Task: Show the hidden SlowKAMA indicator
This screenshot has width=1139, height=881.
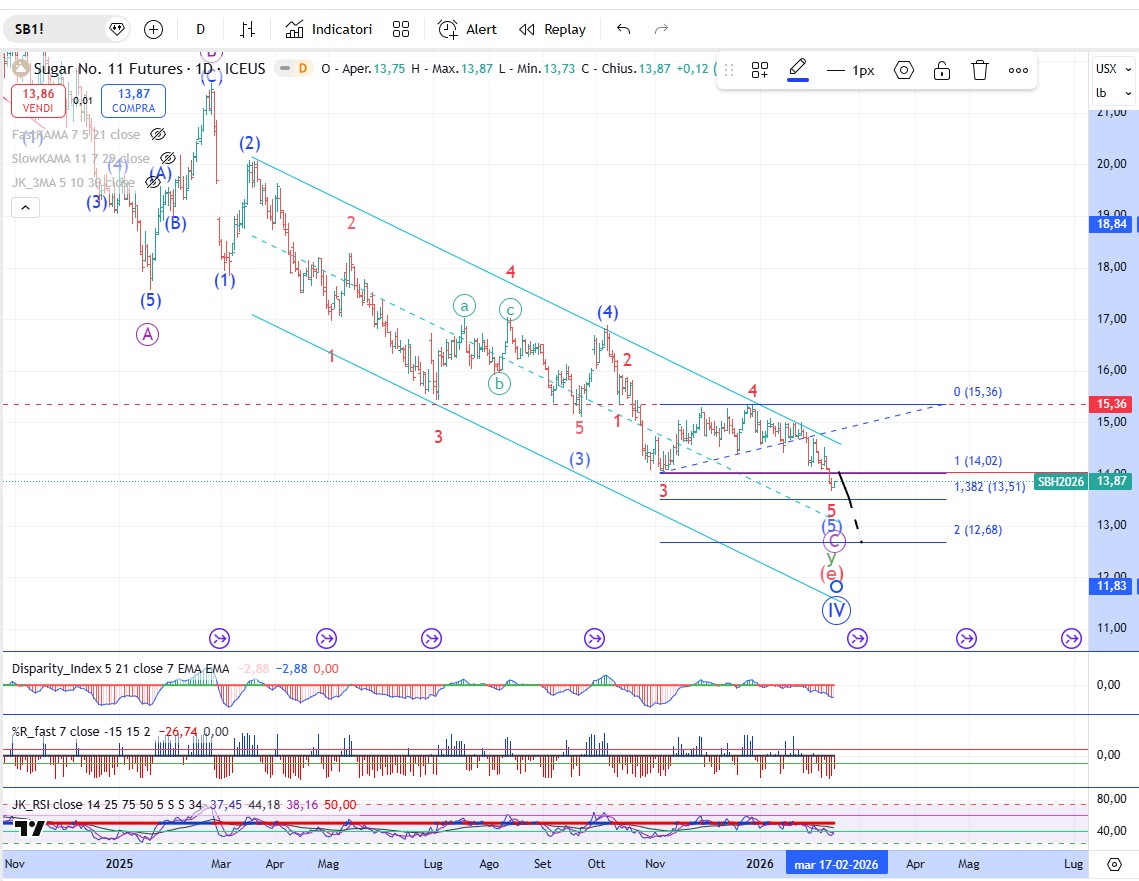Action: point(168,158)
